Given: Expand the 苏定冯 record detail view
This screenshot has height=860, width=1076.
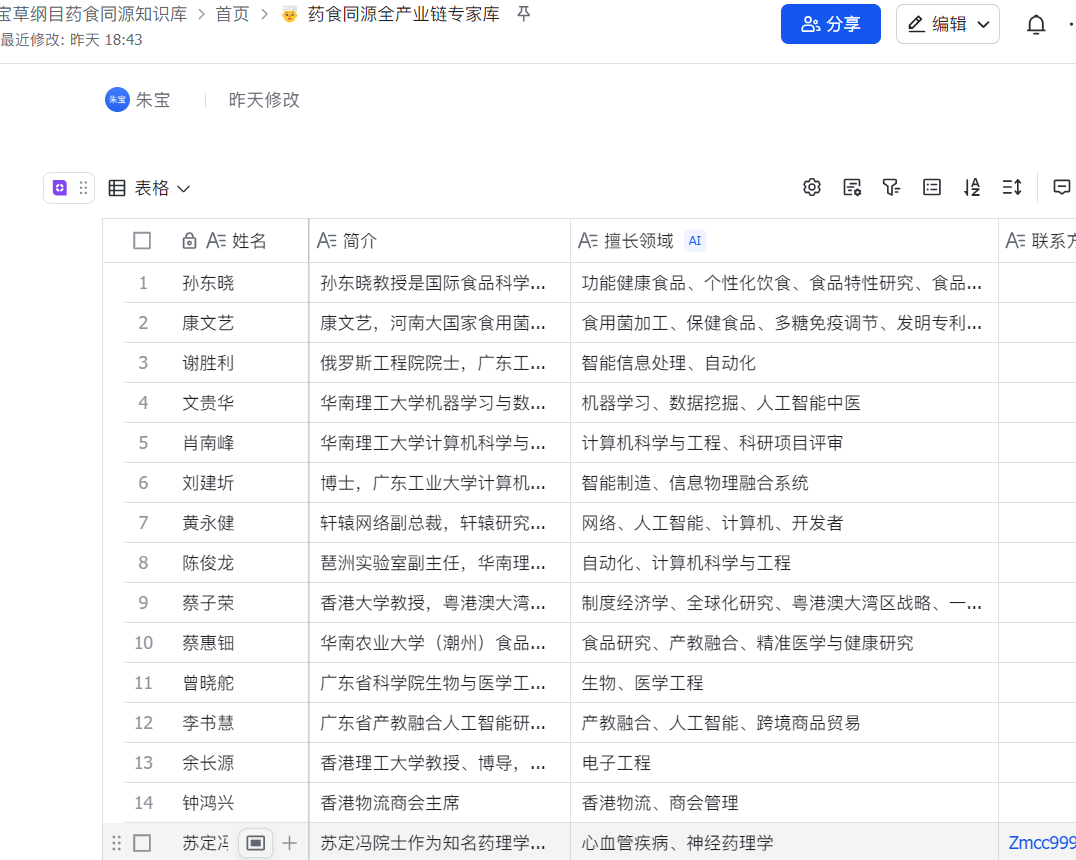Looking at the screenshot, I should tap(255, 843).
